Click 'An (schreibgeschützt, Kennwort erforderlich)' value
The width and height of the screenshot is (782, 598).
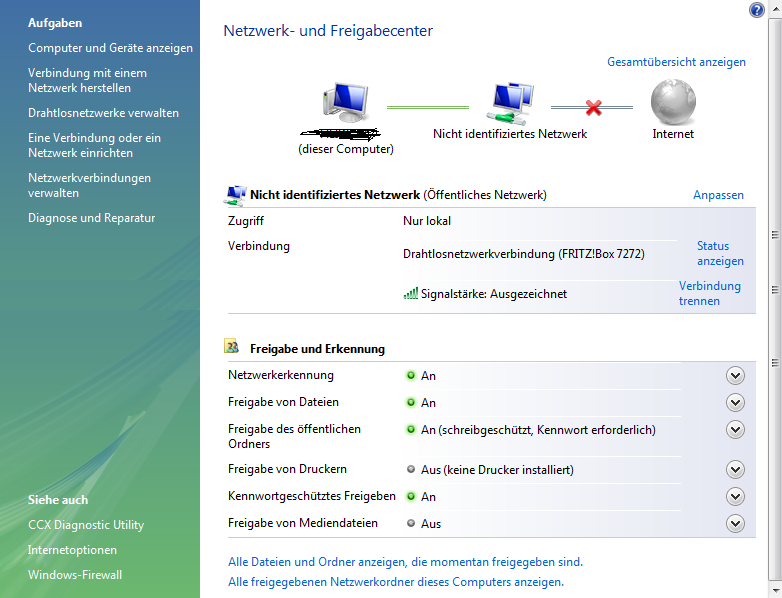coord(538,430)
